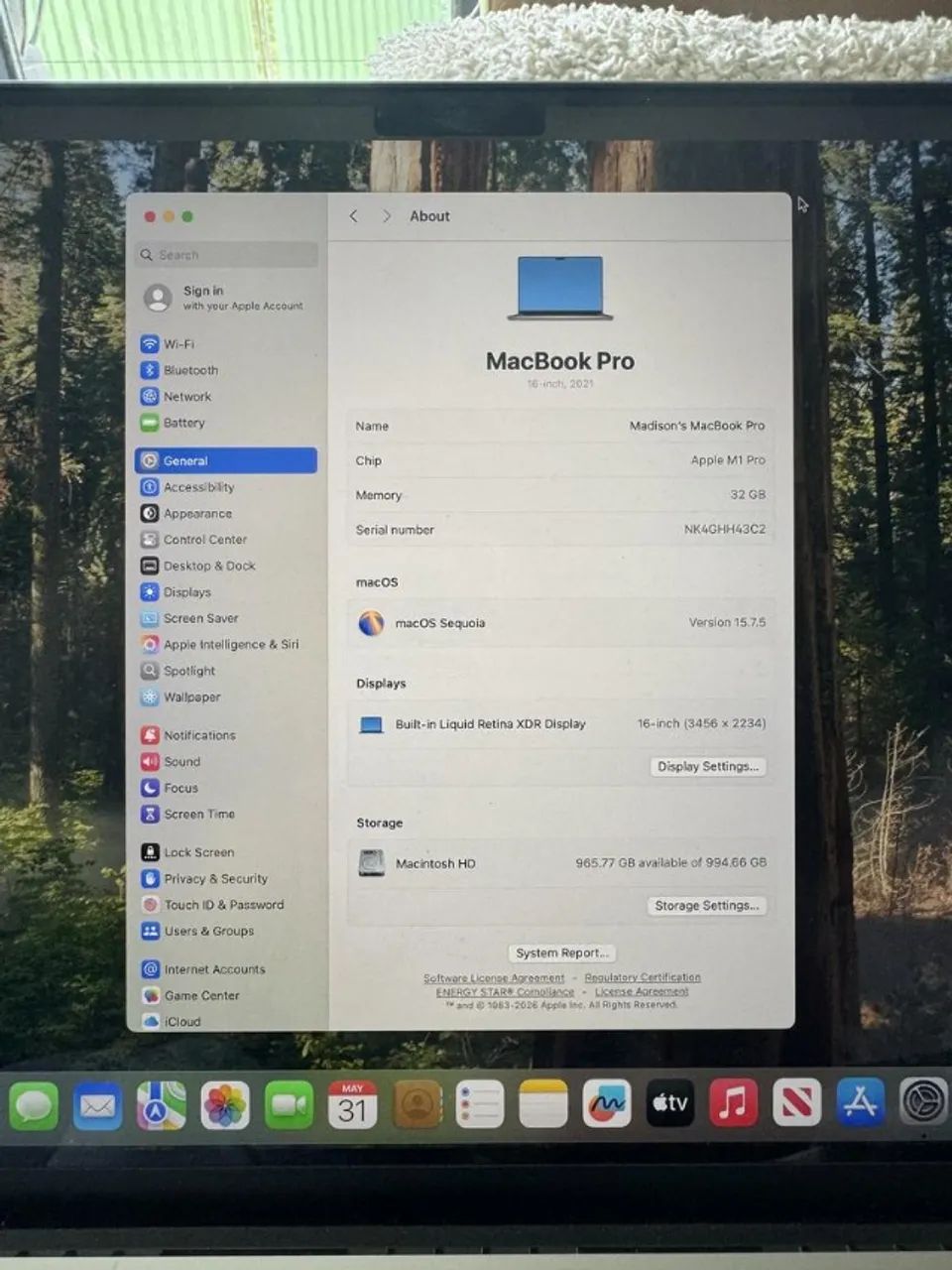Open the License Agreement link

(642, 991)
